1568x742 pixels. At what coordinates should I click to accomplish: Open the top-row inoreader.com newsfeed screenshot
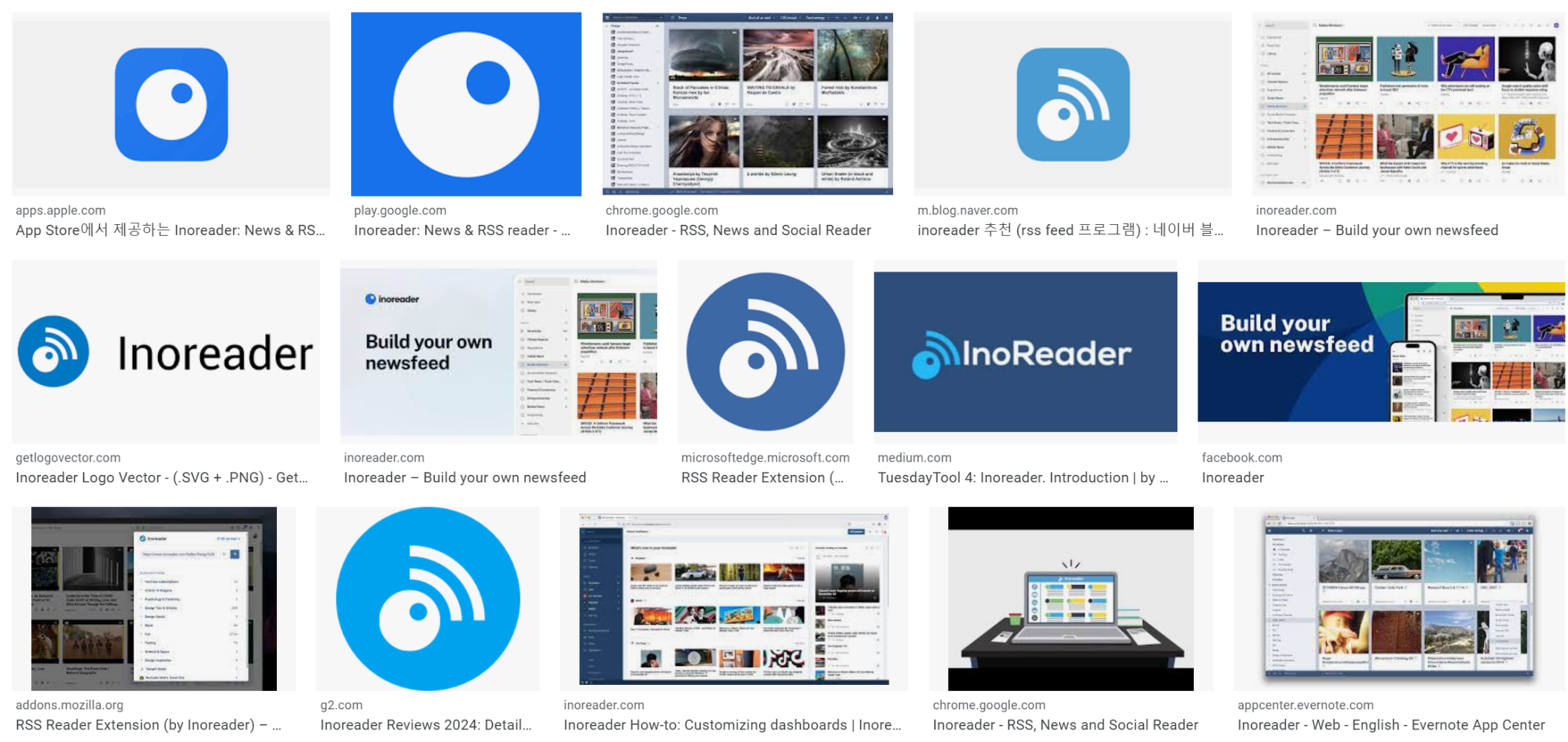point(1408,104)
